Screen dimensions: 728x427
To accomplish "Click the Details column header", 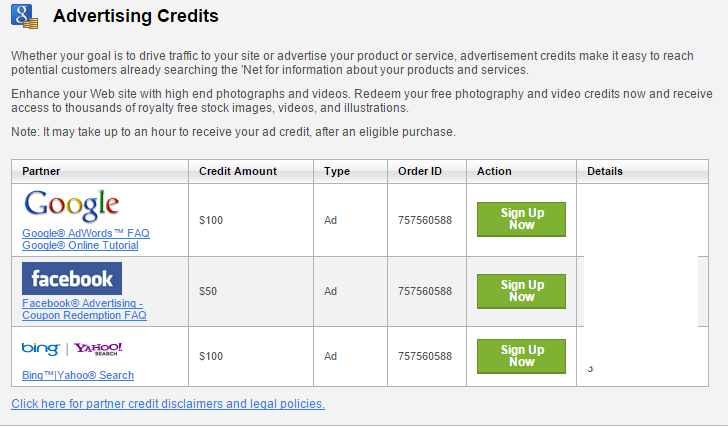I will (604, 171).
